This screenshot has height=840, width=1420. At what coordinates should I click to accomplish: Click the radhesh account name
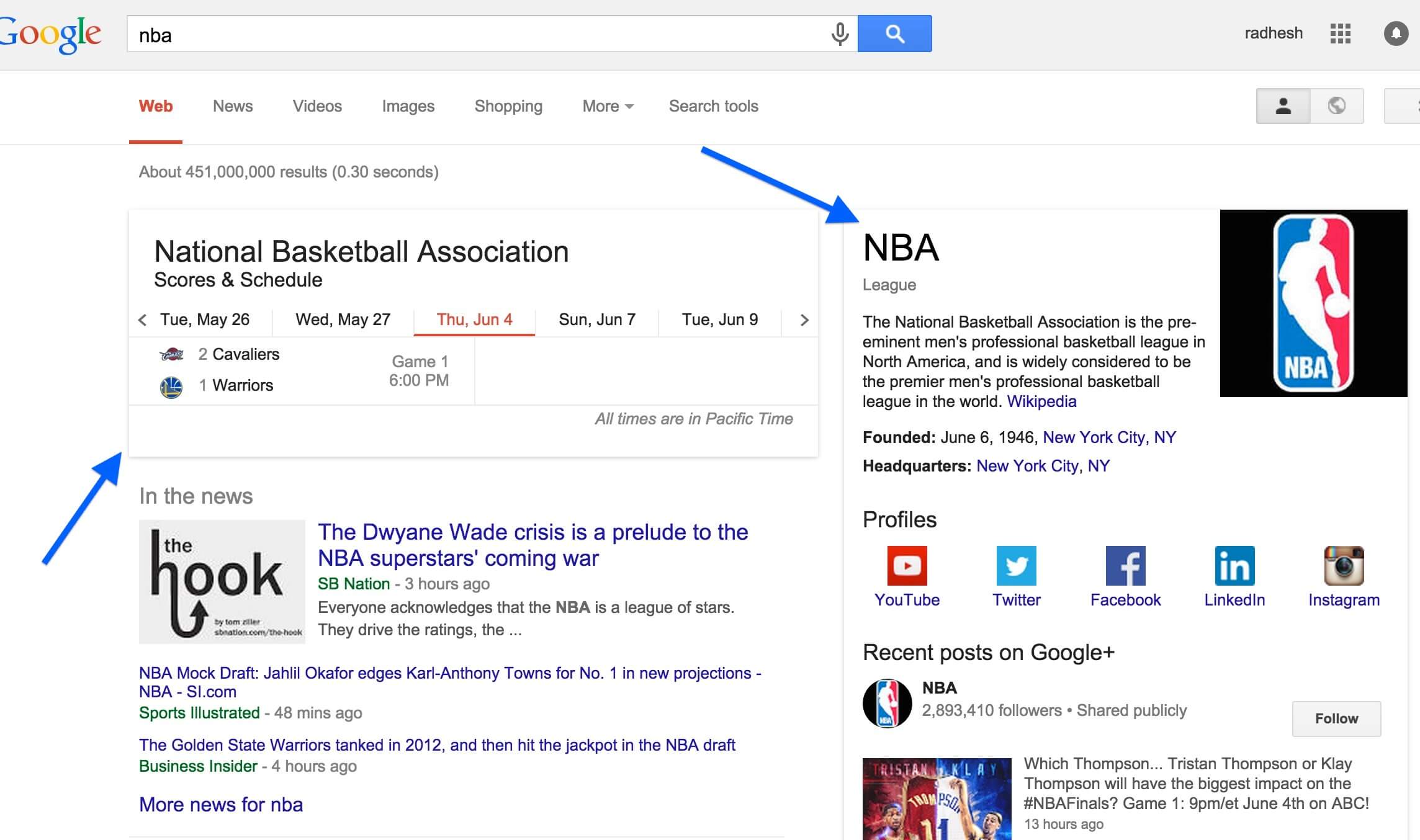click(1274, 33)
